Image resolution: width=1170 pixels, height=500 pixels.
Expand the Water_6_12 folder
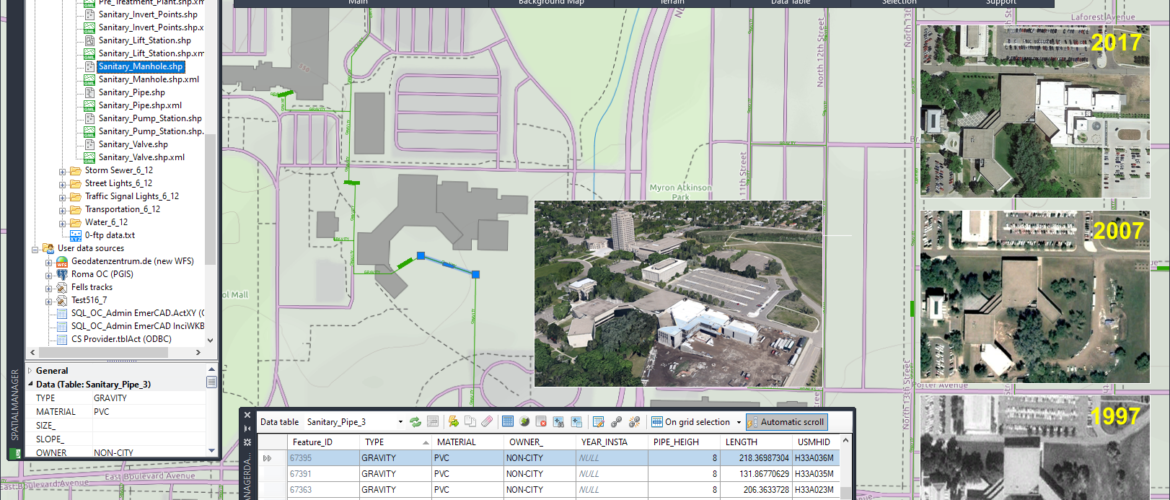[x=63, y=222]
